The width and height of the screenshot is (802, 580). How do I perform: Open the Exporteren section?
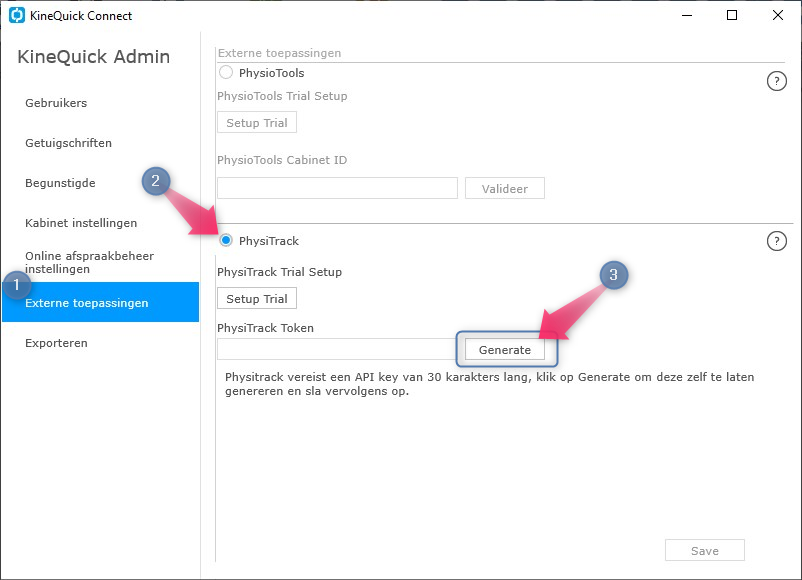56,343
